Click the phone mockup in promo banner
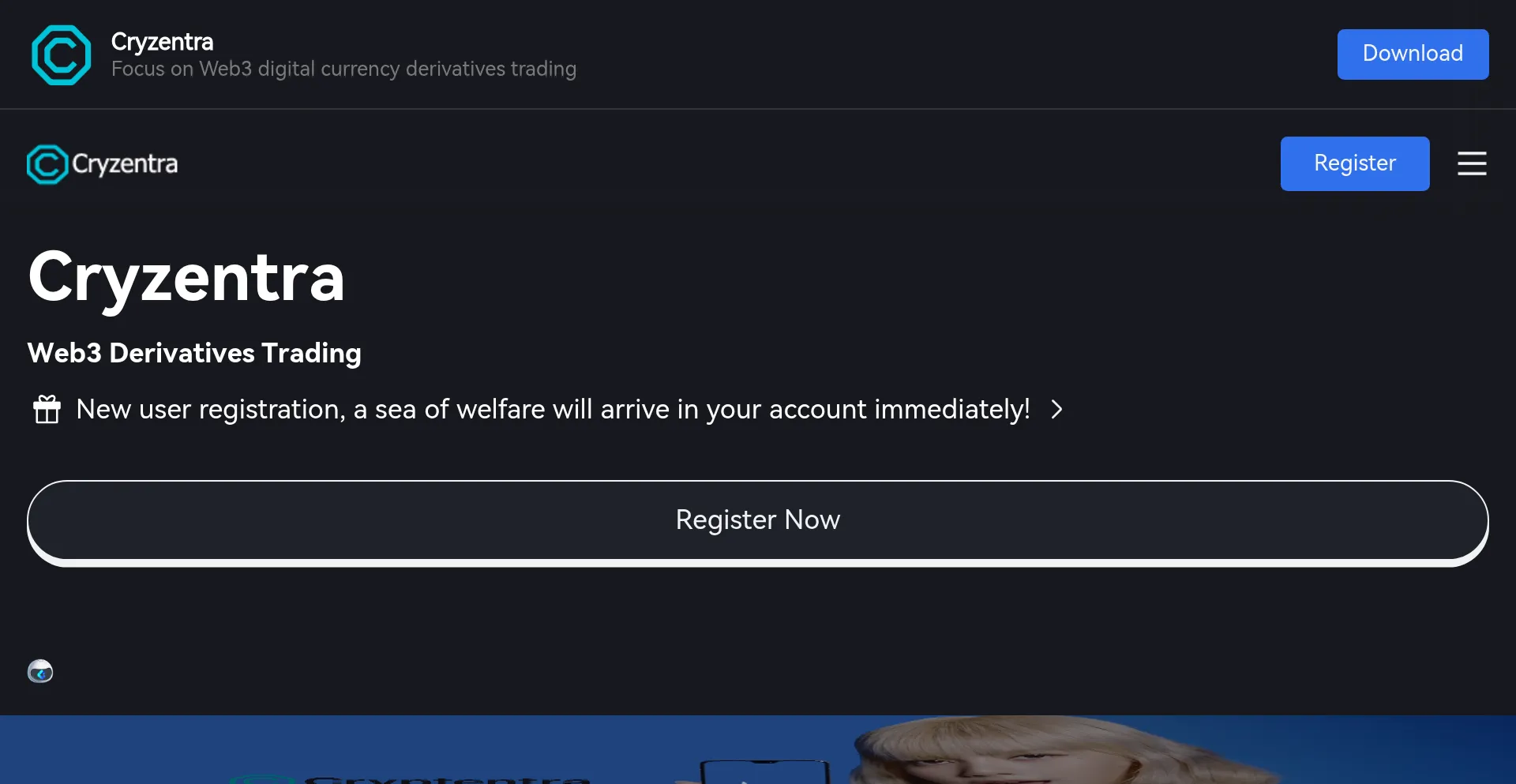This screenshot has width=1516, height=784. tap(763, 771)
